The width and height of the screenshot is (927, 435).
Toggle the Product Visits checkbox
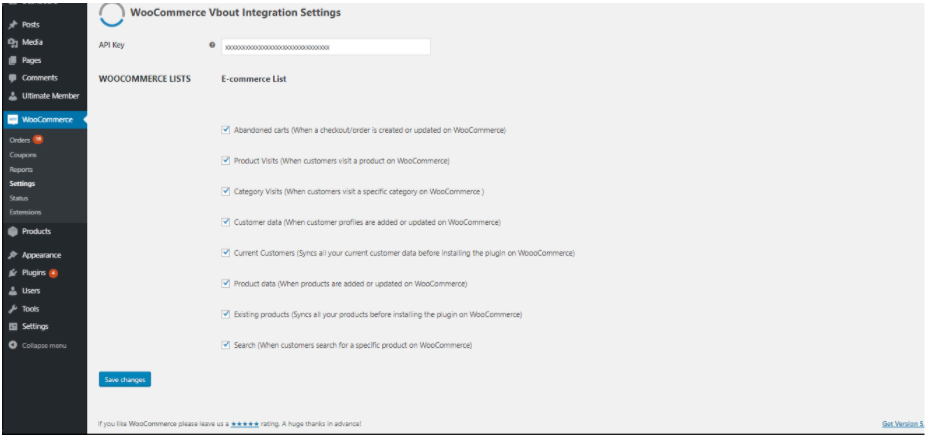[225, 160]
